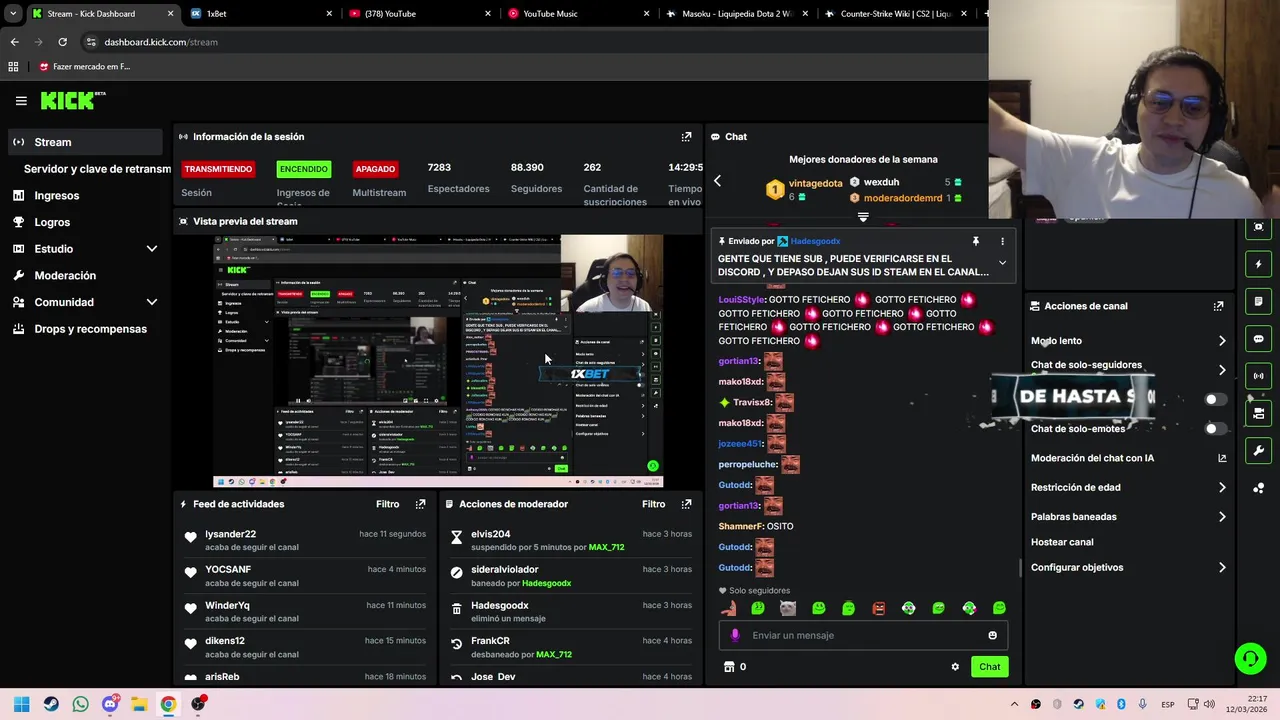
Task: Click the three-dots cluster sidebar icon
Action: pyautogui.click(x=1258, y=488)
